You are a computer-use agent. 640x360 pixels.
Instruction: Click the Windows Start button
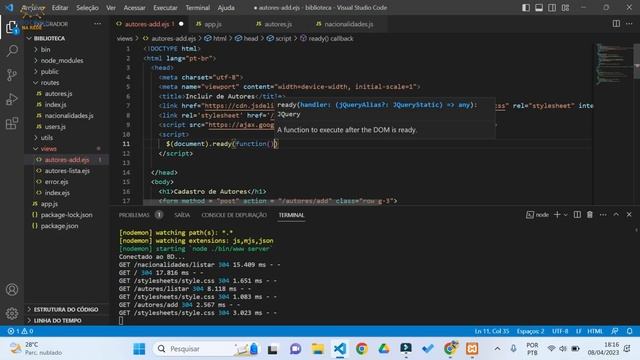(139, 349)
